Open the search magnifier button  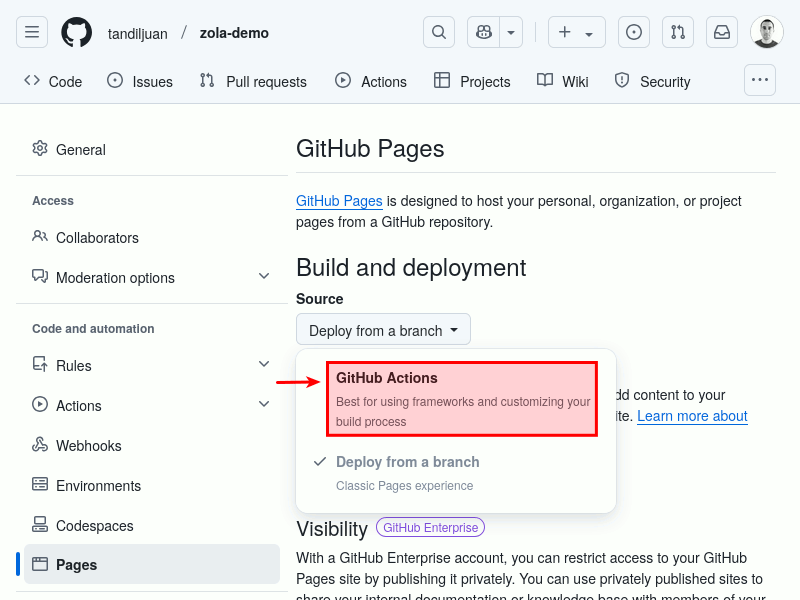(x=439, y=32)
